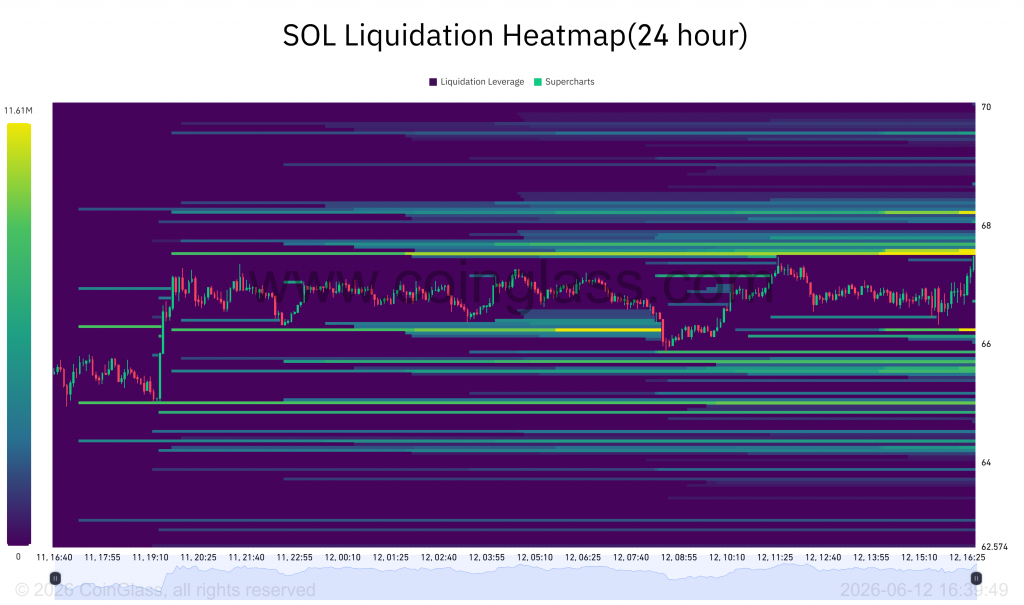The width and height of the screenshot is (1024, 605).
Task: Click the 68 price axis label
Action: [x=986, y=225]
